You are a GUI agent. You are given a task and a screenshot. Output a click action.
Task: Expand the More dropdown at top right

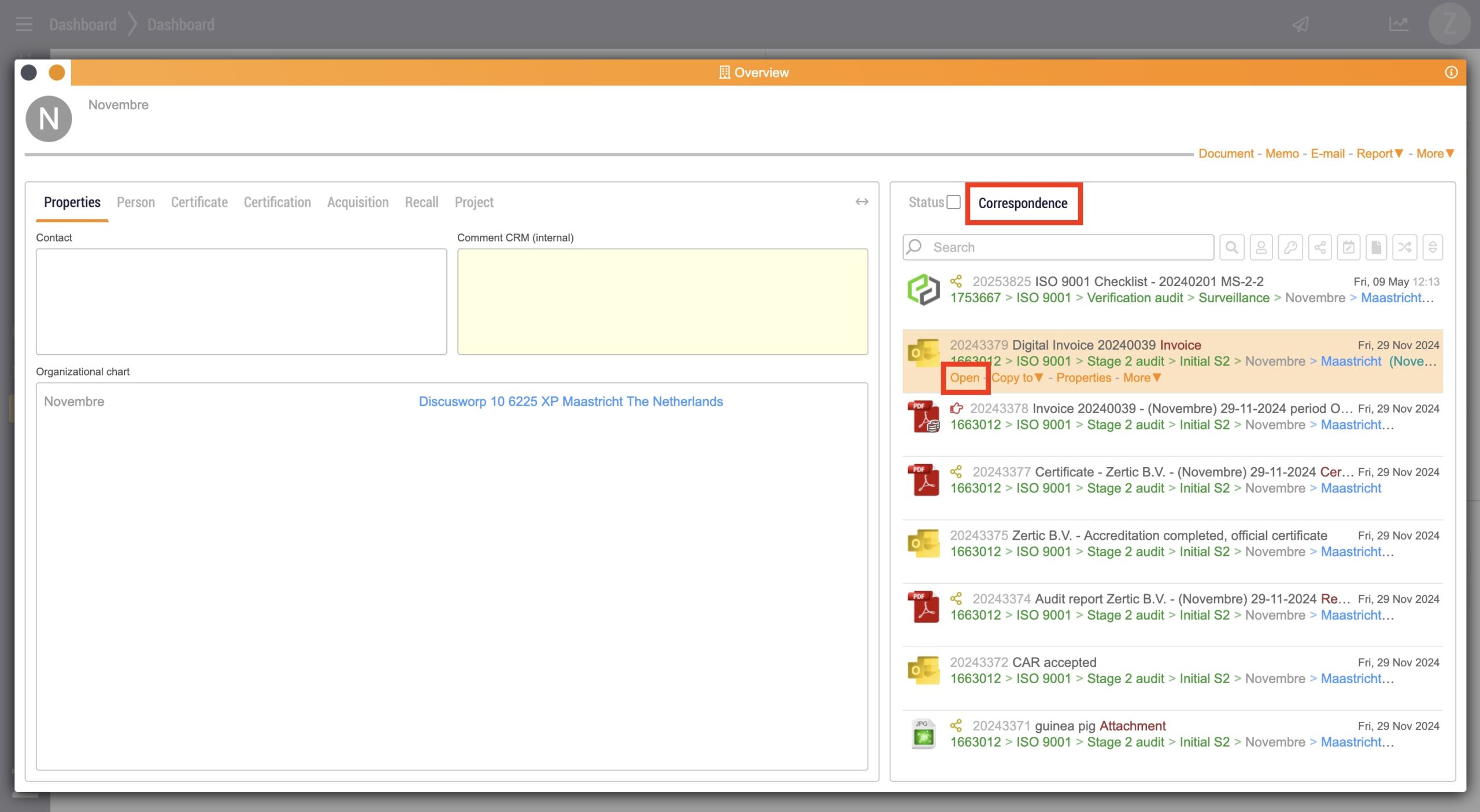1435,153
